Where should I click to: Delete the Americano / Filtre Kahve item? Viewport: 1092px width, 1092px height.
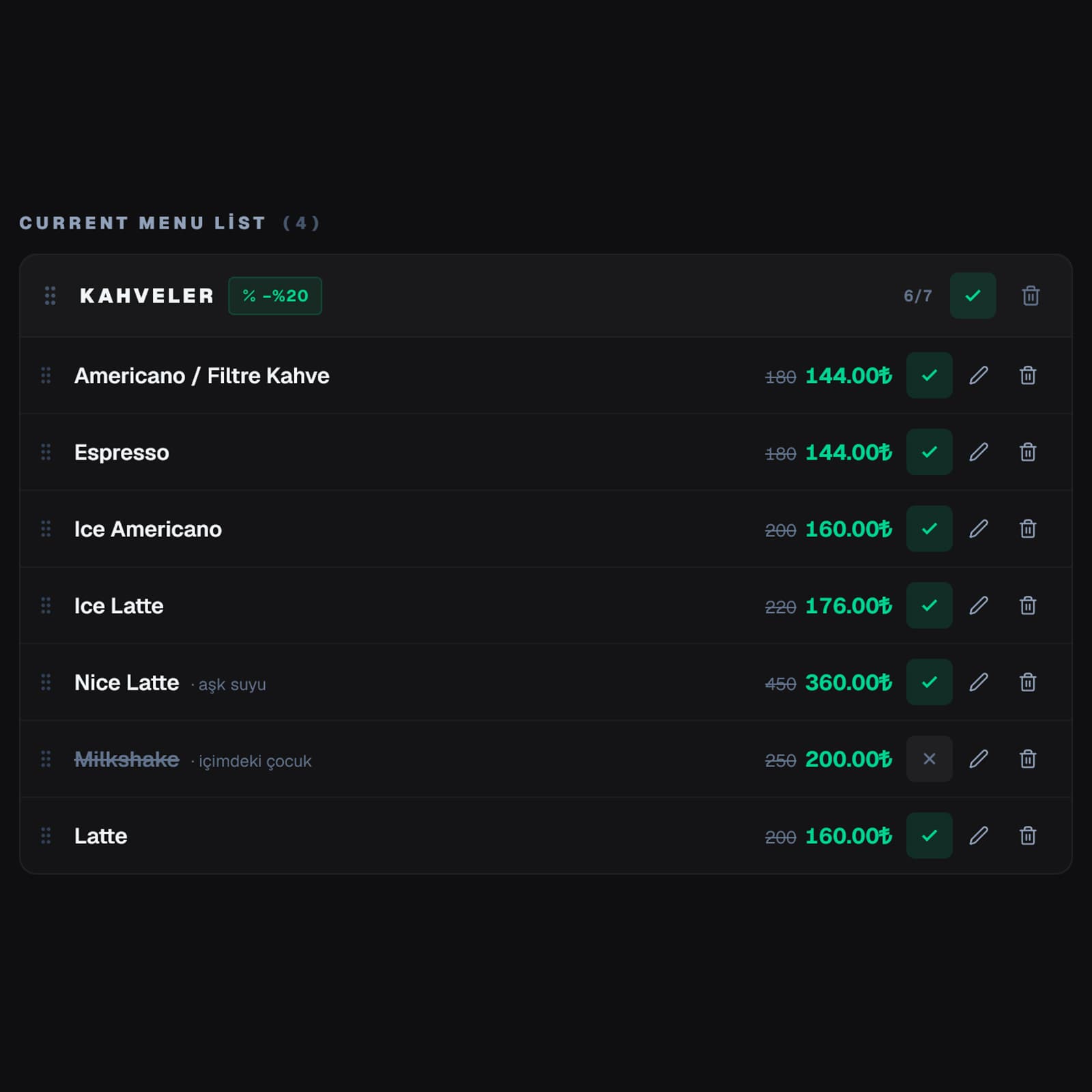pyautogui.click(x=1028, y=375)
